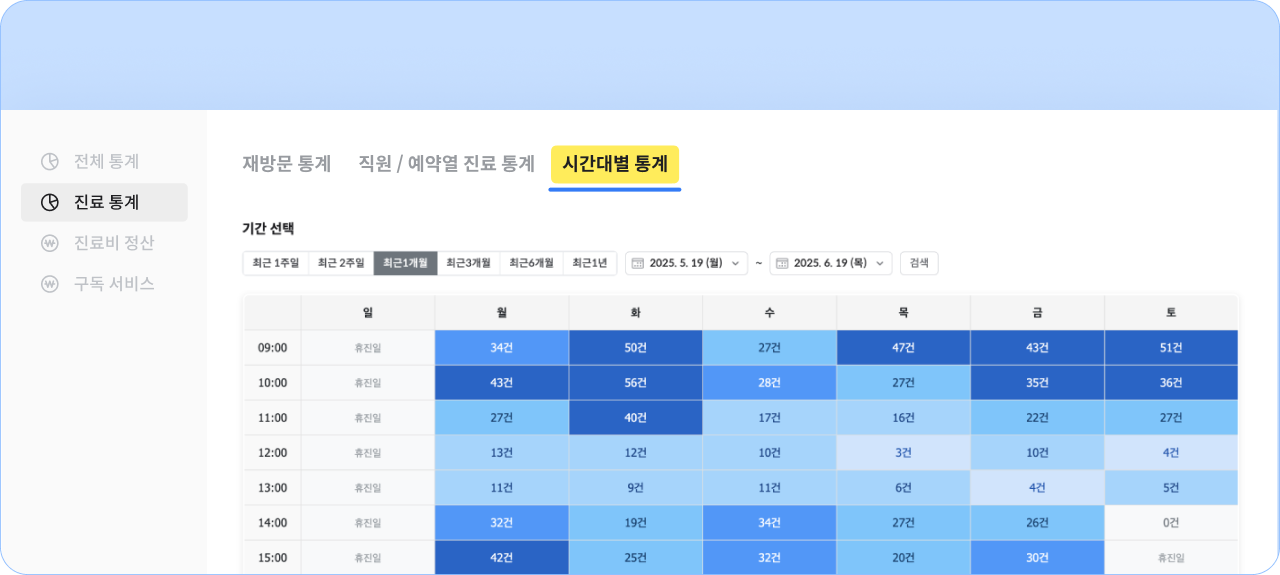Click the 42건 cell for Monday 15:00
Viewport: 1280px width, 575px height.
(502, 558)
